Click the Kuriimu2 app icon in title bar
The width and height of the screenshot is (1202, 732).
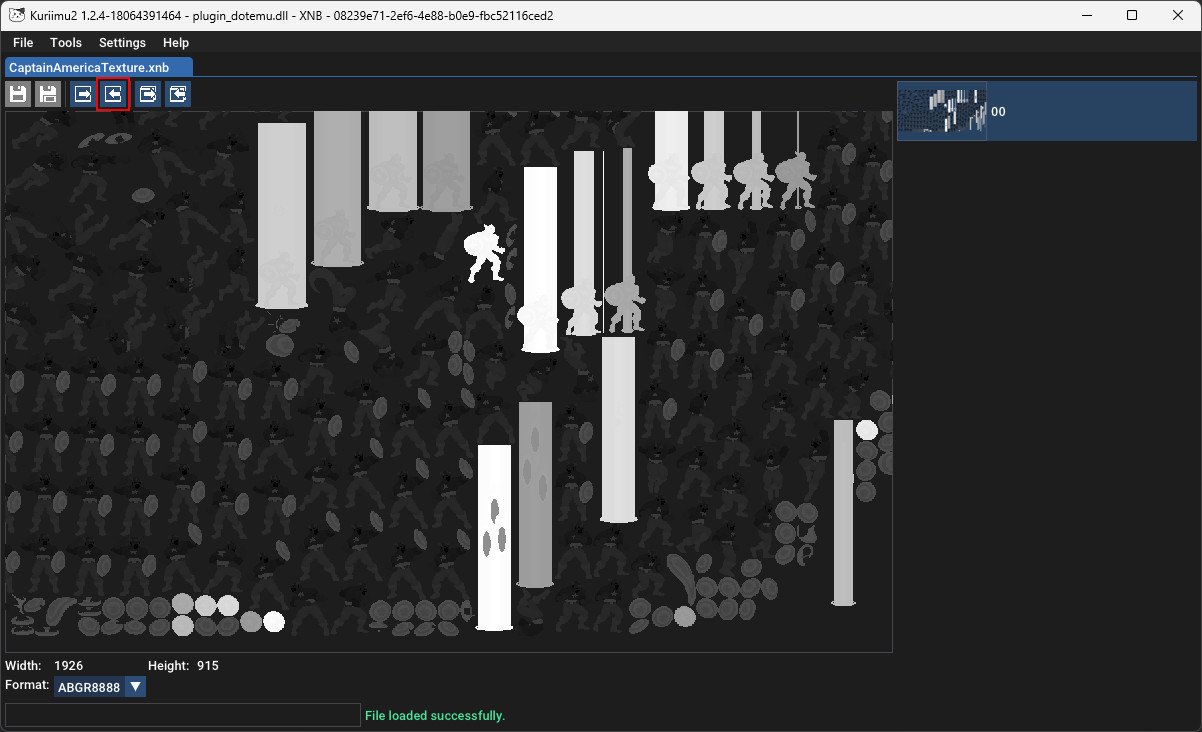click(x=17, y=16)
